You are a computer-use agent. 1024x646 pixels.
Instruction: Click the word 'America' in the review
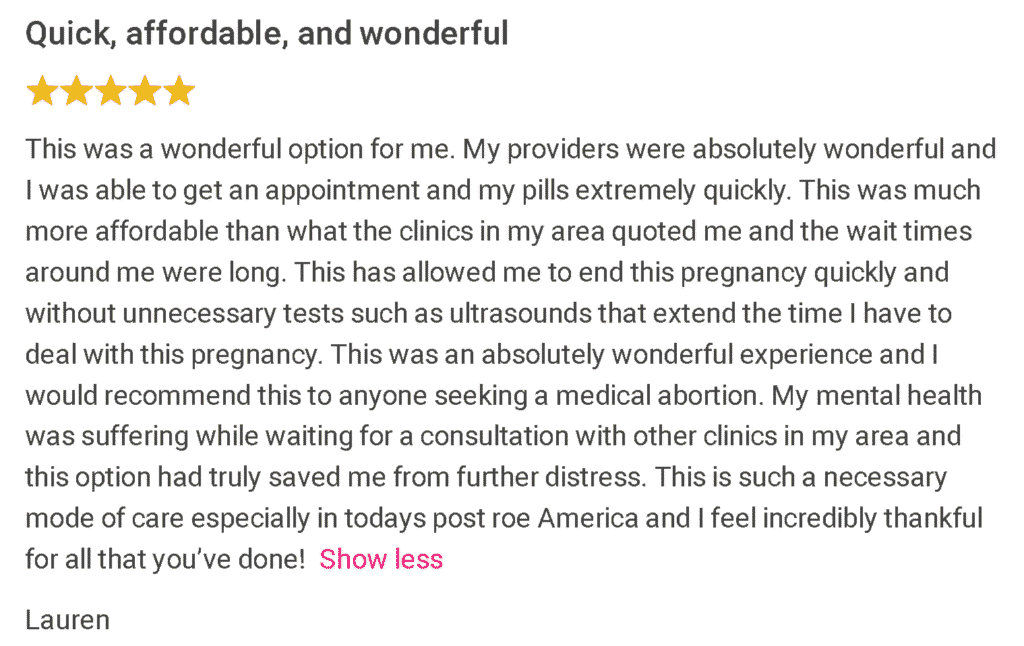pyautogui.click(x=588, y=519)
